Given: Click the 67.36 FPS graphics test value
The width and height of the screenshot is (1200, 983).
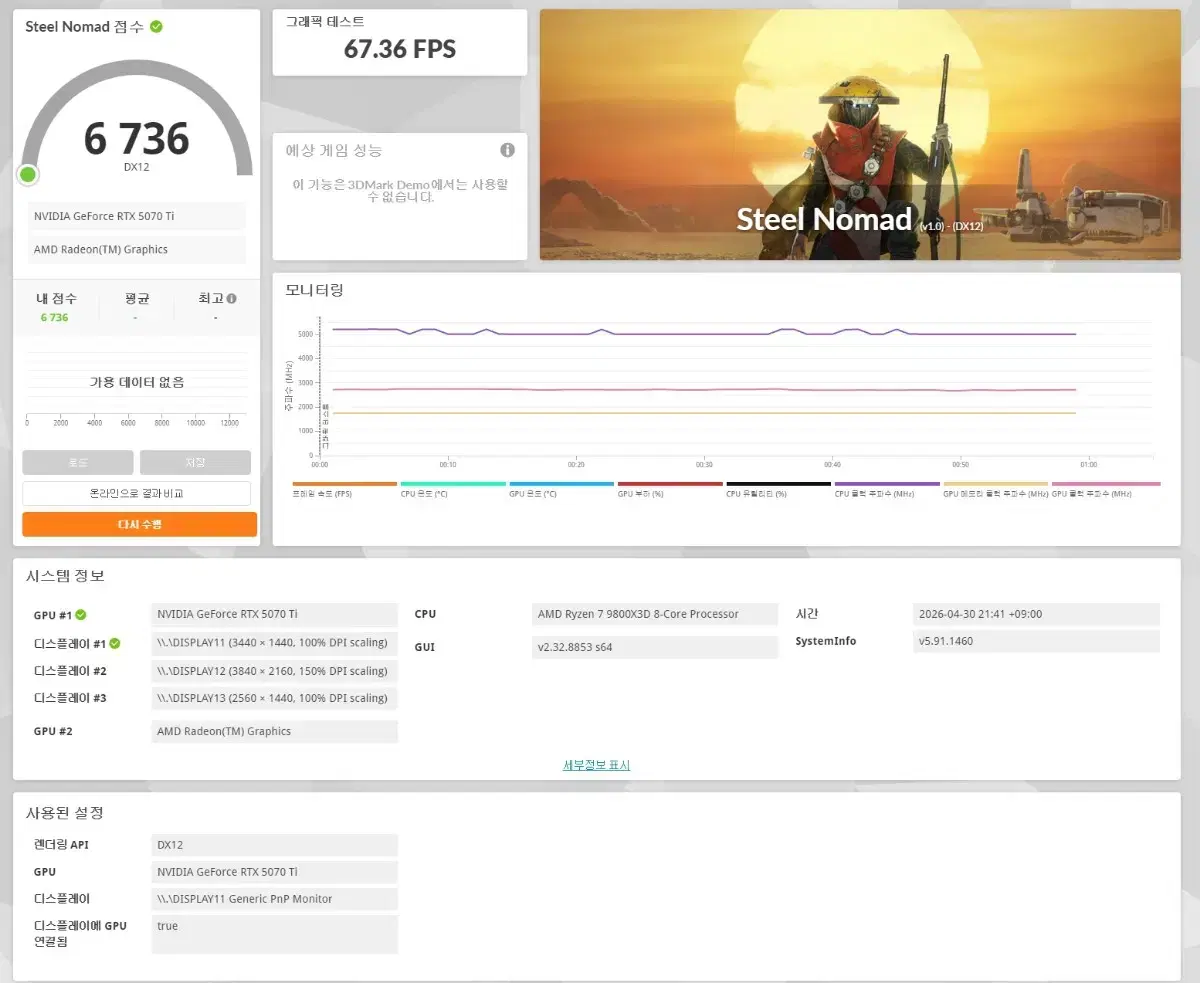Looking at the screenshot, I should (400, 49).
